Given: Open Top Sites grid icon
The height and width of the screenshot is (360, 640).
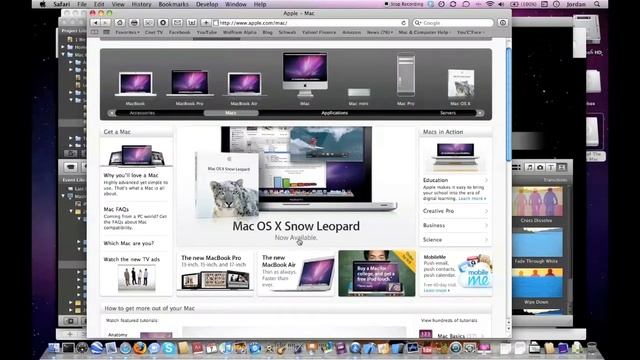Looking at the screenshot, I should pos(107,32).
